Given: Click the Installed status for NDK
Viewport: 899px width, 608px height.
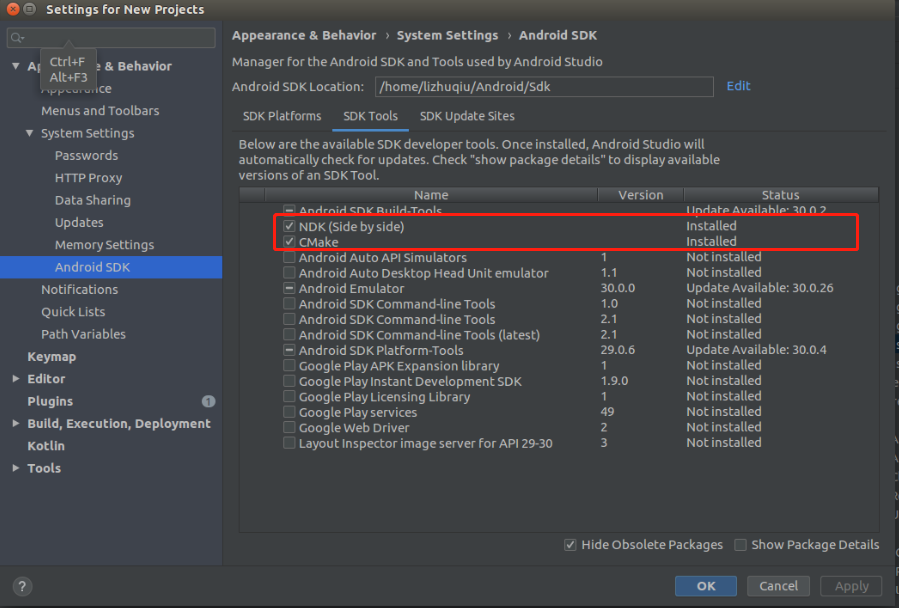Looking at the screenshot, I should pyautogui.click(x=711, y=226).
